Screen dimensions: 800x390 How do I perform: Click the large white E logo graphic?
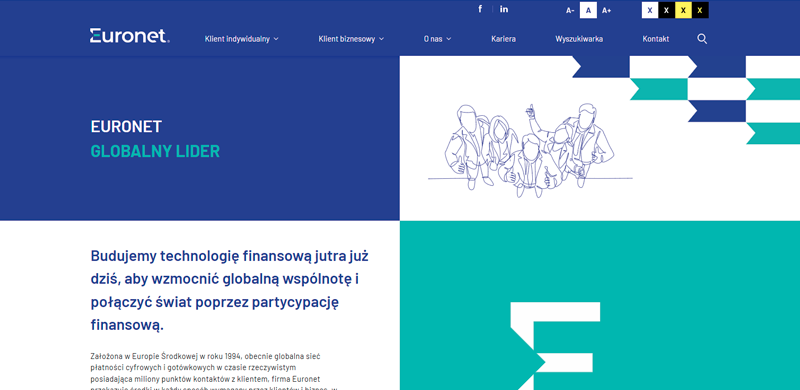click(x=555, y=346)
